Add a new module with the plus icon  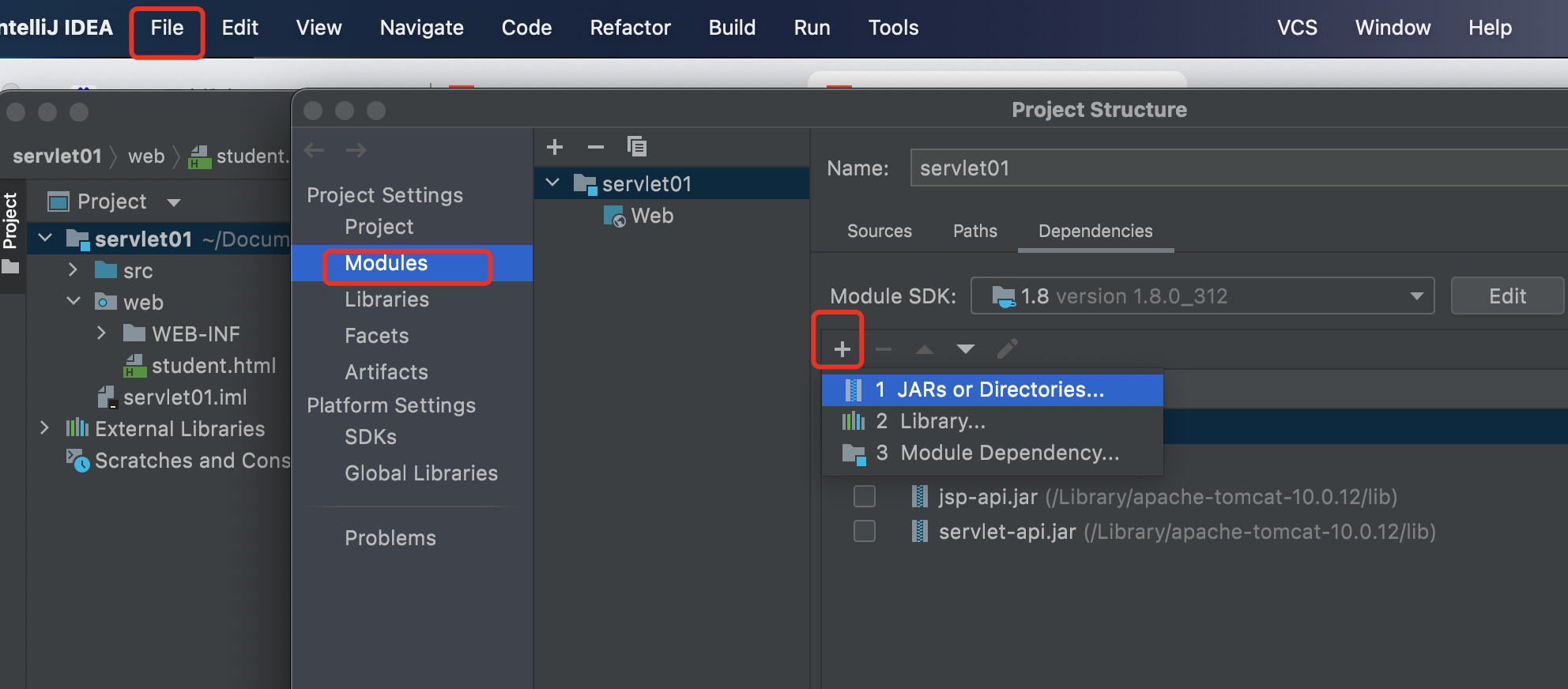pos(555,147)
